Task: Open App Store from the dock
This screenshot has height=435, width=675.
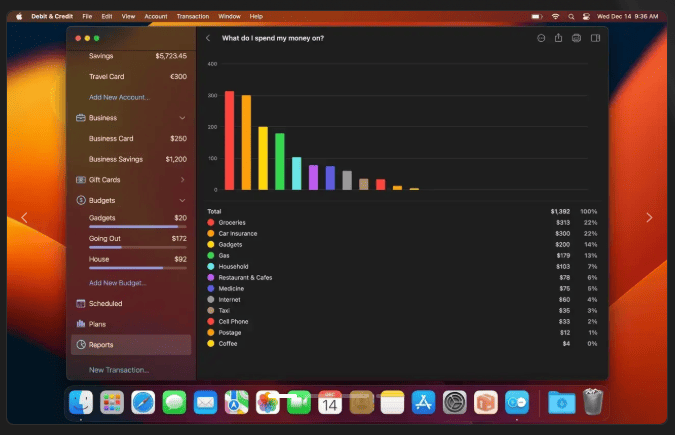Action: (x=423, y=402)
